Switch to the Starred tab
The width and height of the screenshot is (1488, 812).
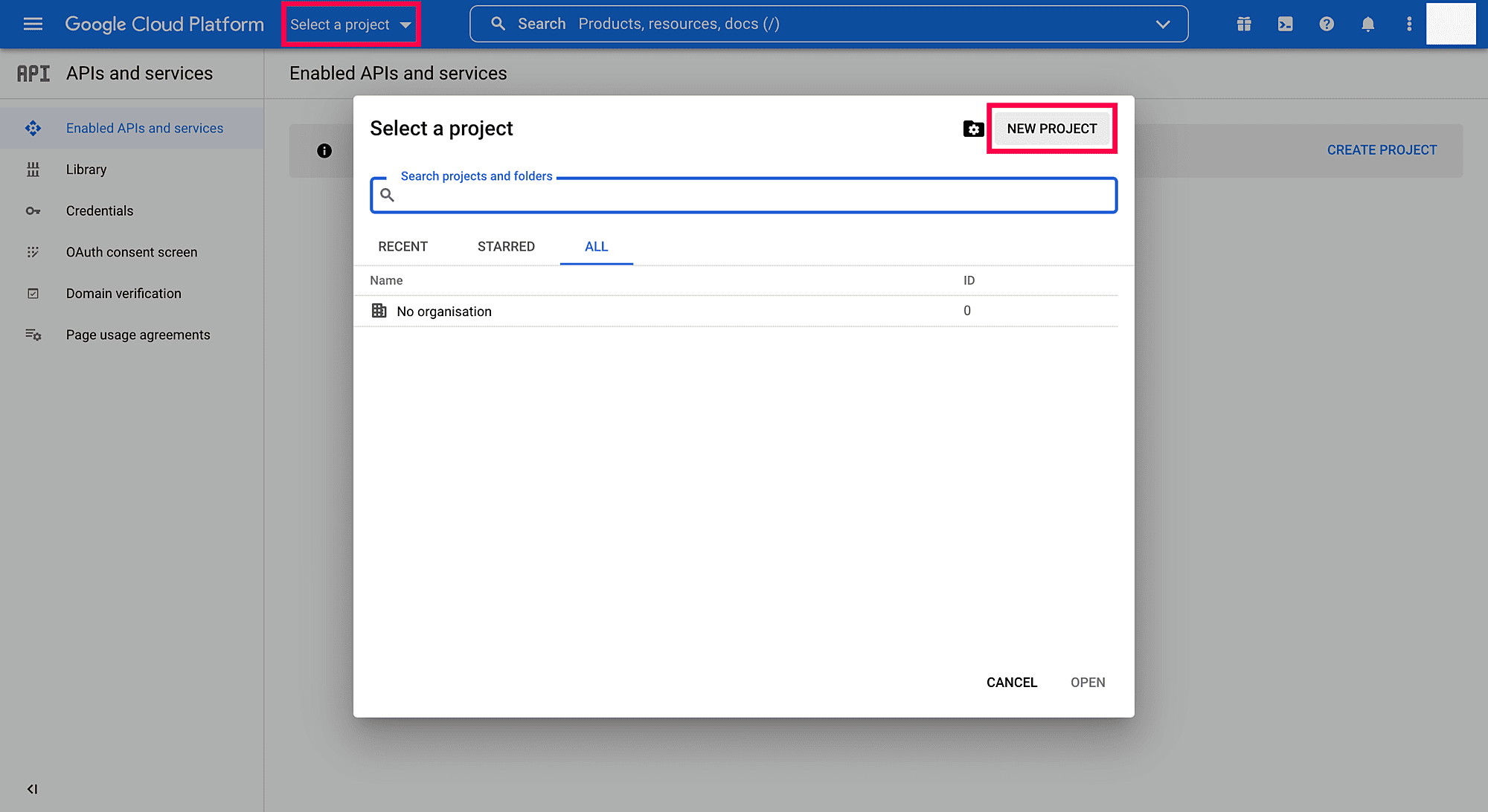tap(506, 246)
